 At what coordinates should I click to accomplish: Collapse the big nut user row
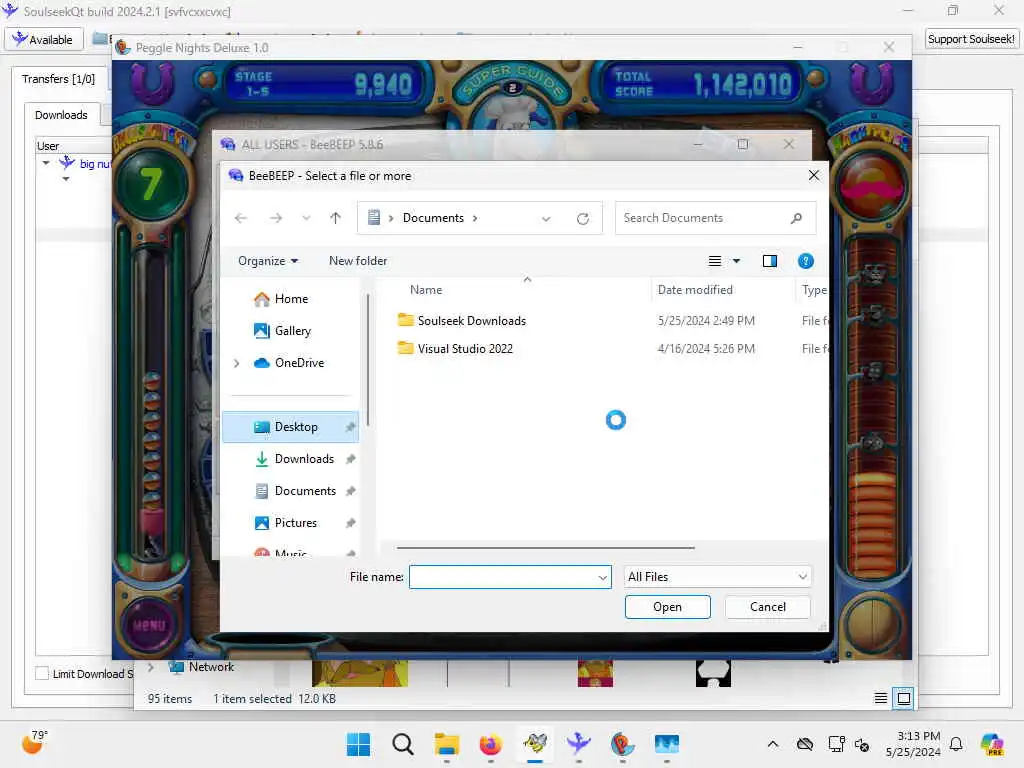[x=46, y=163]
